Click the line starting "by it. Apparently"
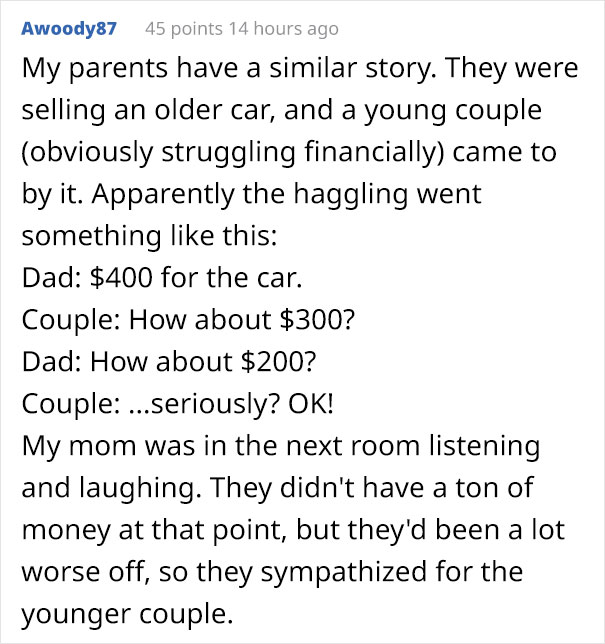605x644 pixels. (251, 194)
